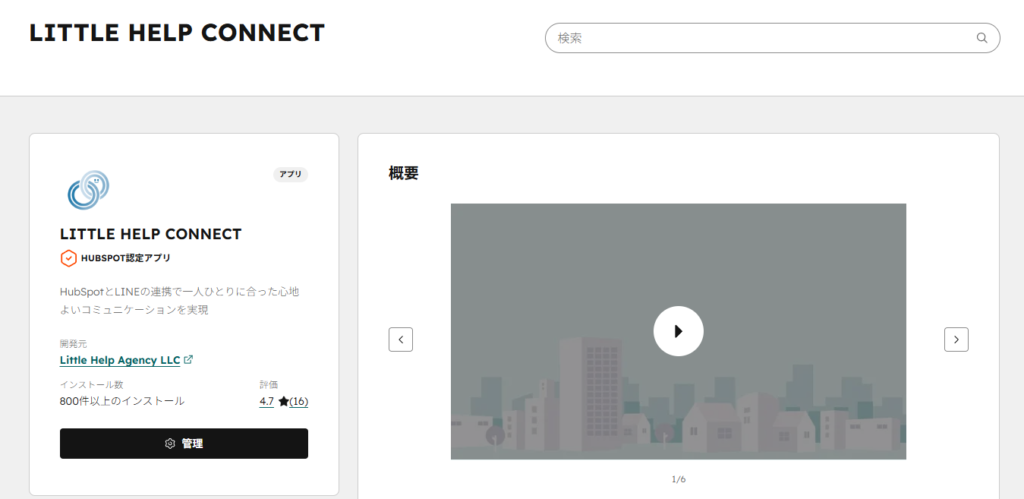The image size is (1024, 499).
Task: Click the インストール数 label
Action: tap(91, 385)
